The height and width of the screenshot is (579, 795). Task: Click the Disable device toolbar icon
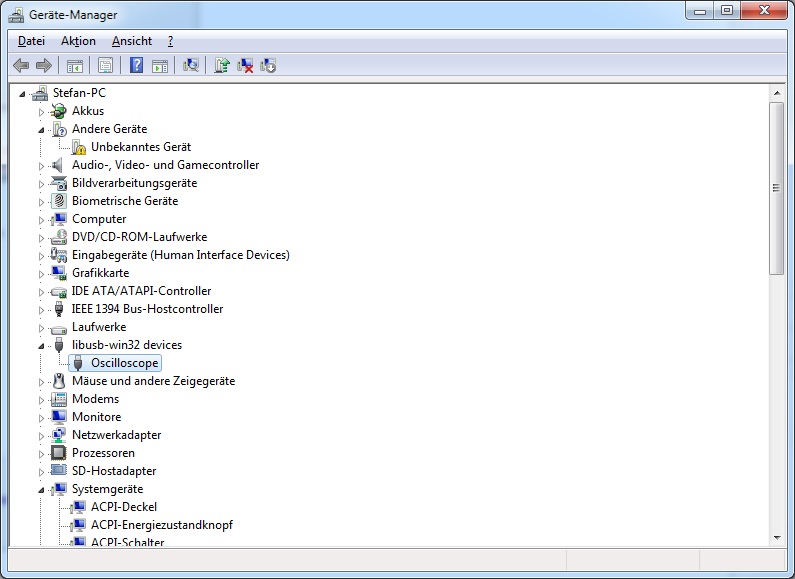(268, 65)
